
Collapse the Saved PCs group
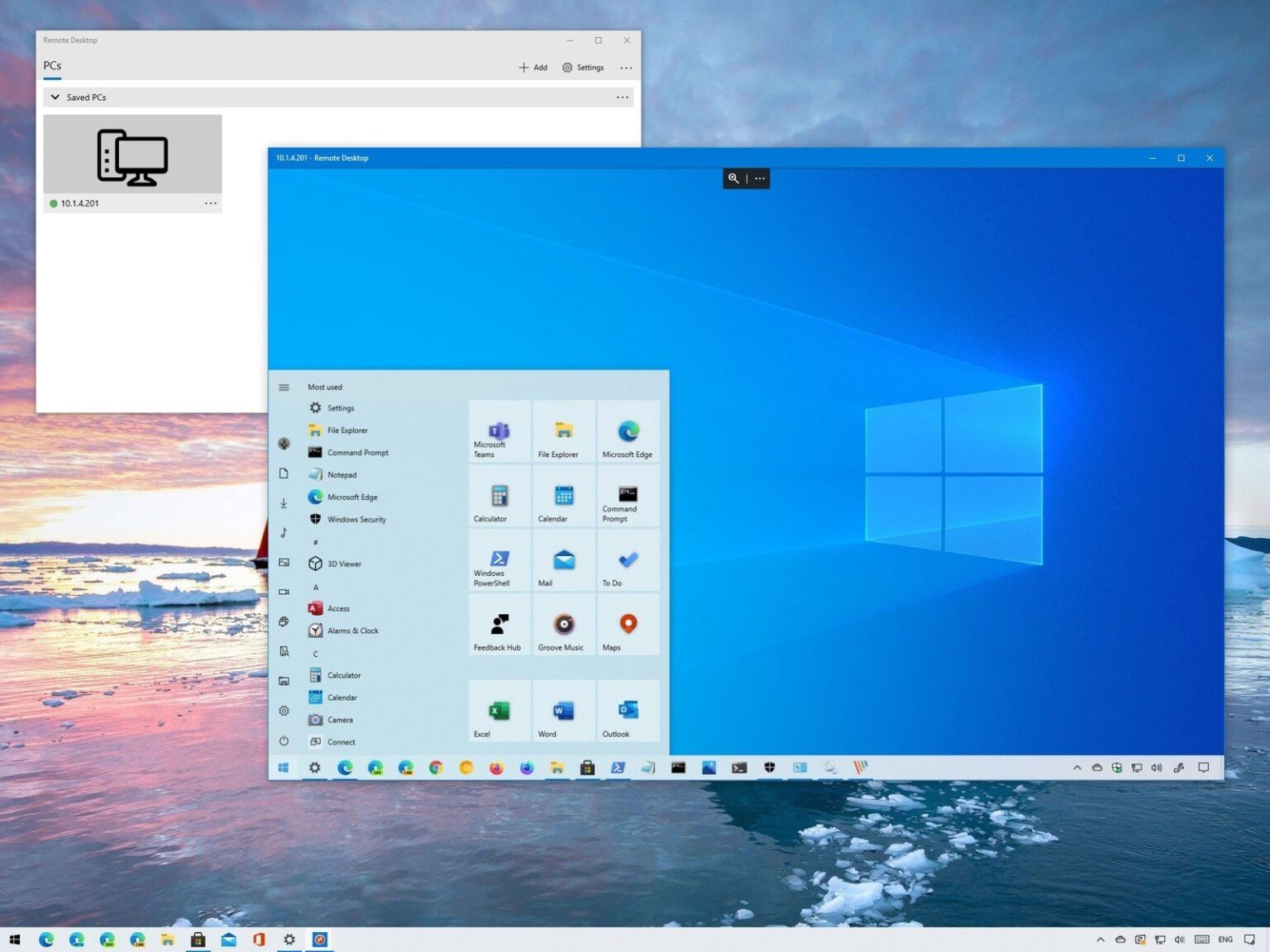55,97
